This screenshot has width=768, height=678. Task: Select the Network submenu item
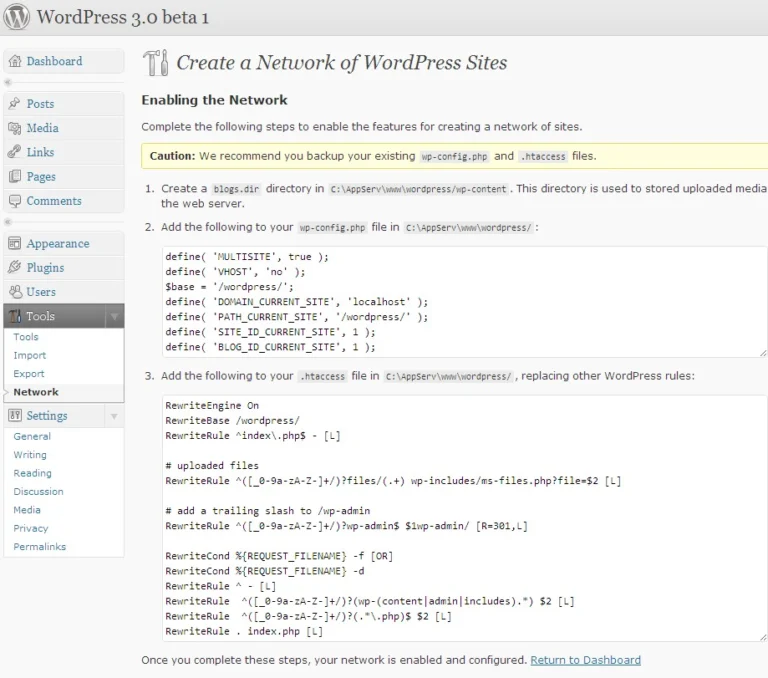click(36, 392)
